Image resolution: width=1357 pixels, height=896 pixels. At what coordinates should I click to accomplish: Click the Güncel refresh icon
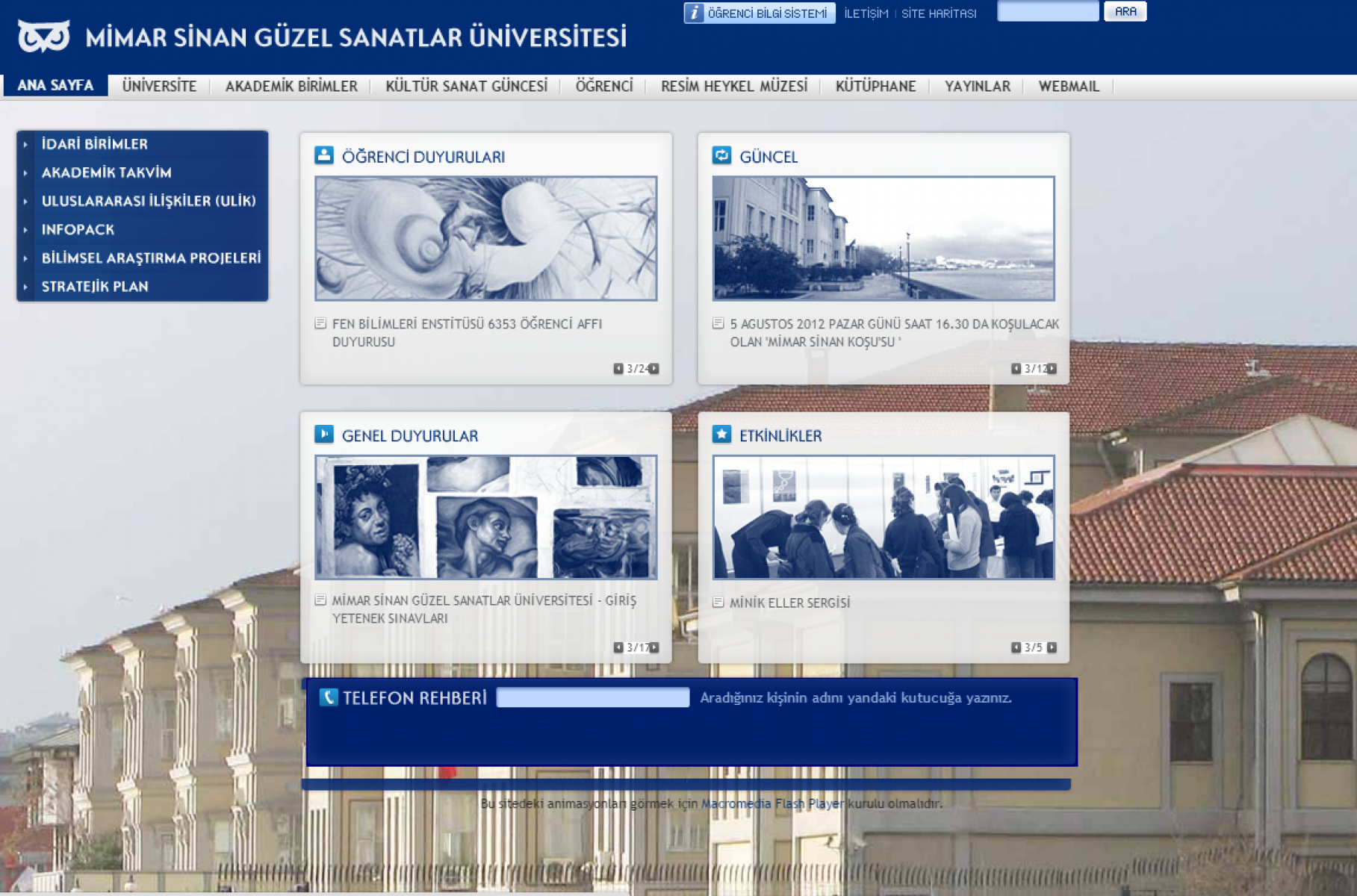(x=721, y=155)
